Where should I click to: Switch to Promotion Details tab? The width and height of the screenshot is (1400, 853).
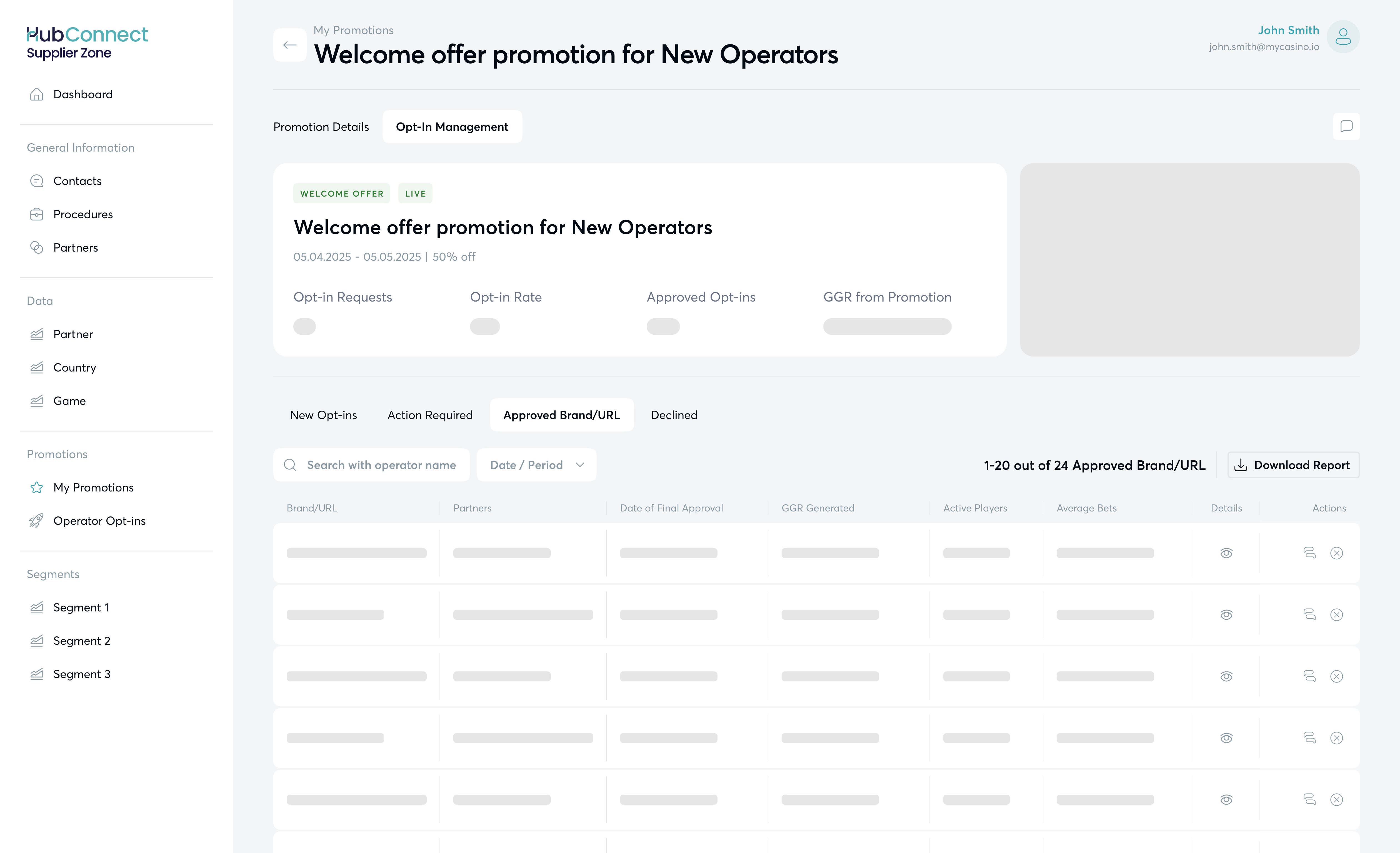tap(321, 127)
